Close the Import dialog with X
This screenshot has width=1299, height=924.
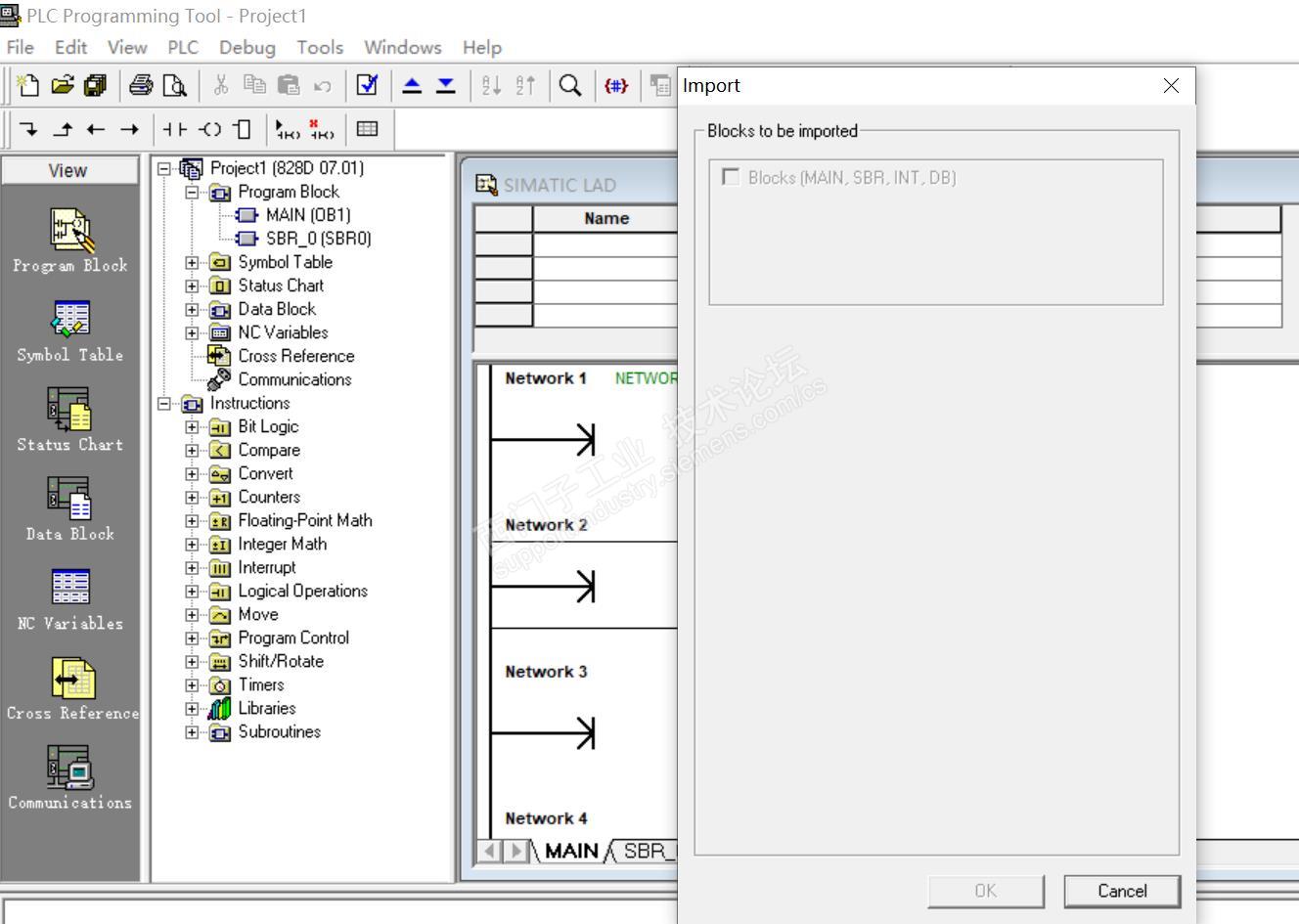click(x=1171, y=85)
